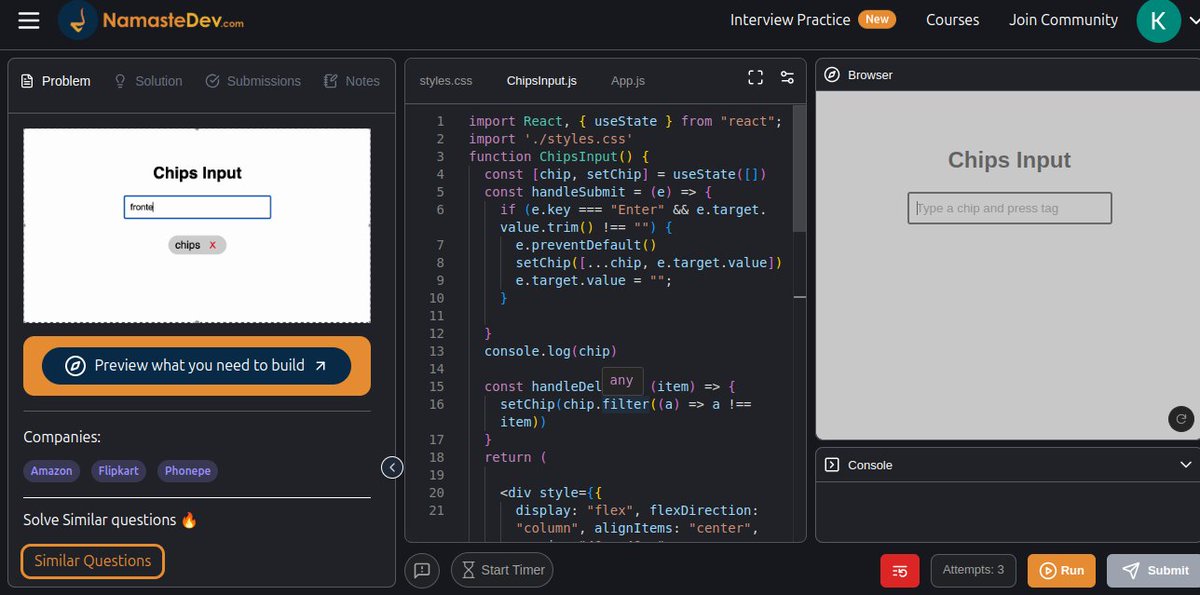The width and height of the screenshot is (1200, 595).
Task: Select the ChipsInput.js file tab
Action: click(542, 81)
